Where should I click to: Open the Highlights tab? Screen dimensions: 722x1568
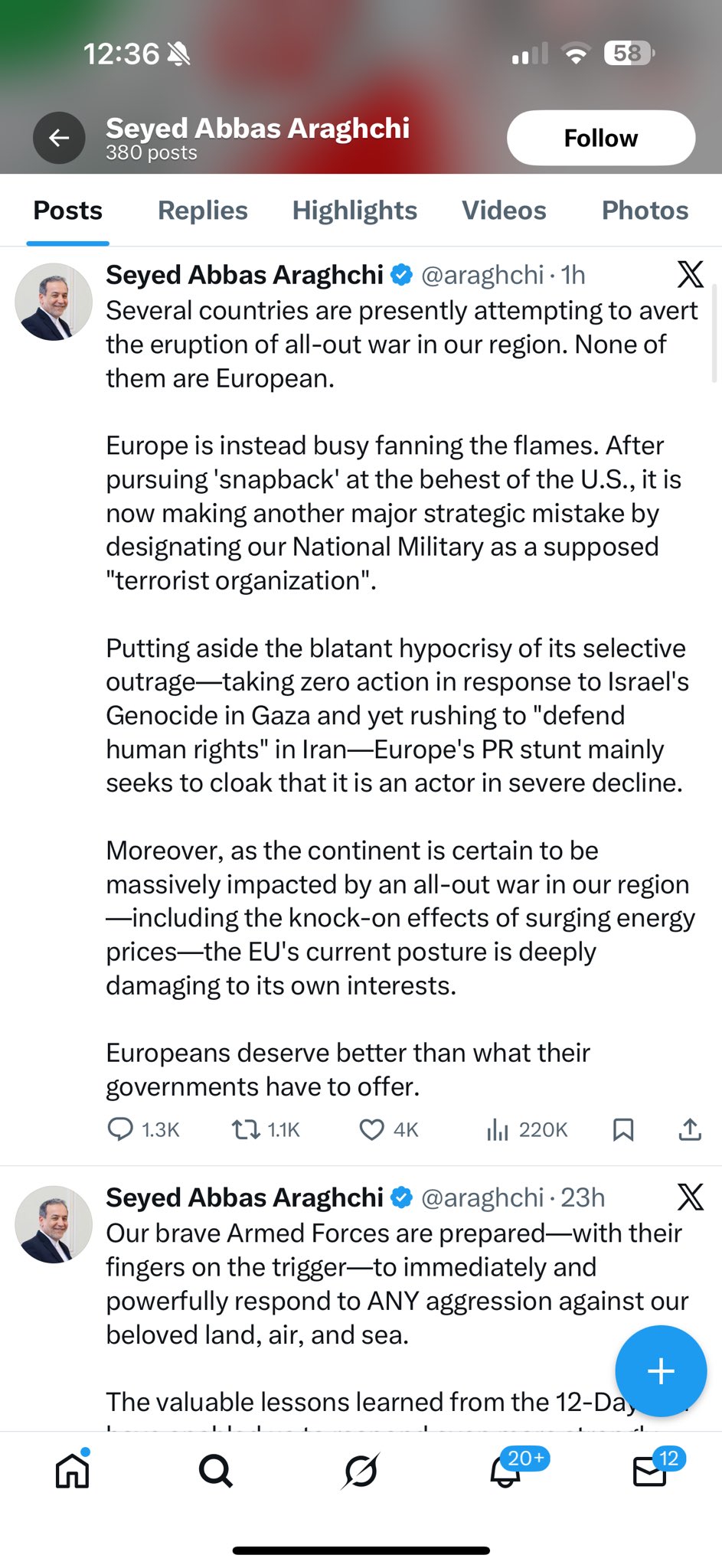pos(354,211)
